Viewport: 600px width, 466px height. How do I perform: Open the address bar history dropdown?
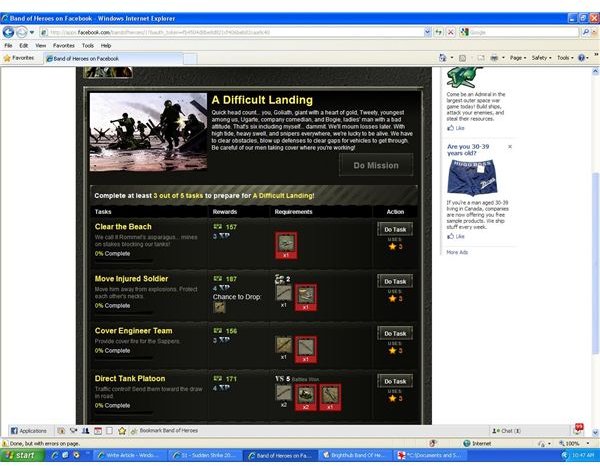[427, 33]
